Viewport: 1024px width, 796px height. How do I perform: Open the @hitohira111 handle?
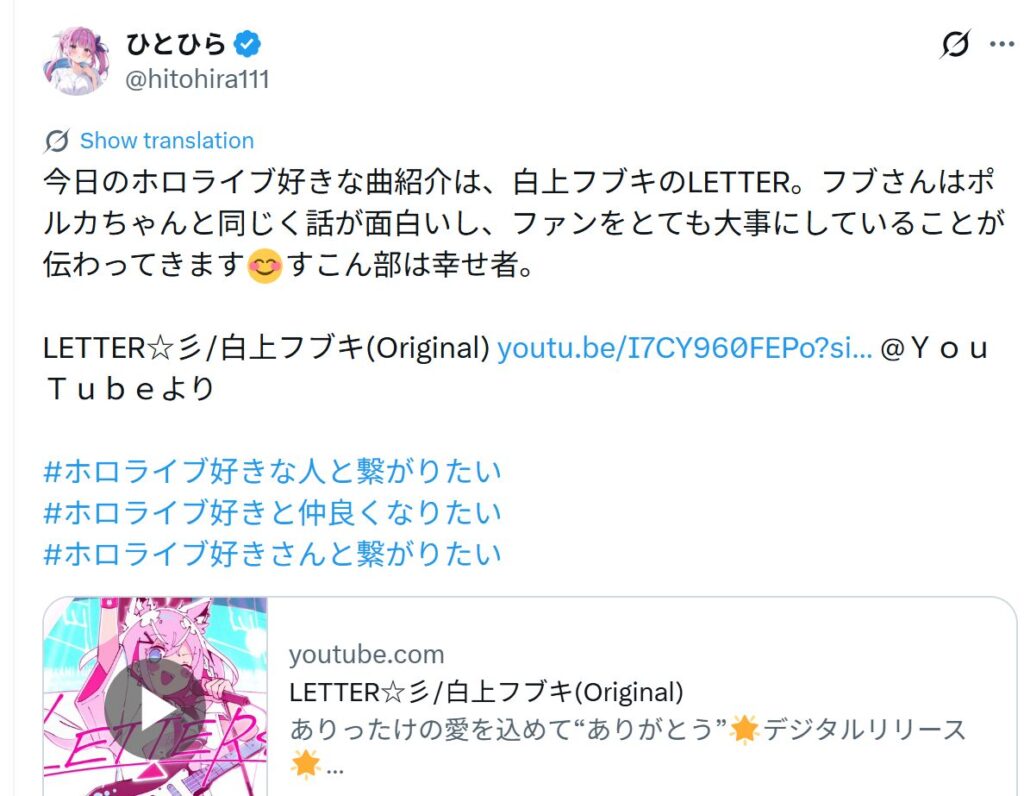tap(197, 80)
